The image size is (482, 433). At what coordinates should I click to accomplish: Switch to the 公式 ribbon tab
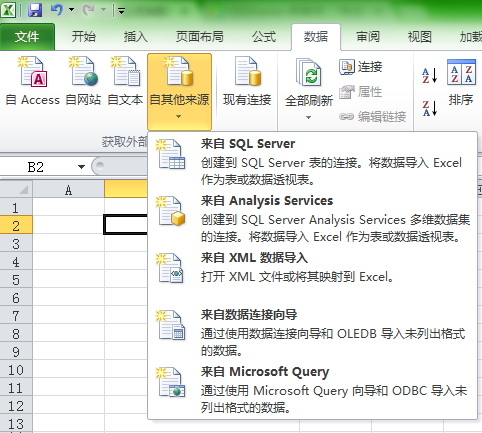point(264,37)
